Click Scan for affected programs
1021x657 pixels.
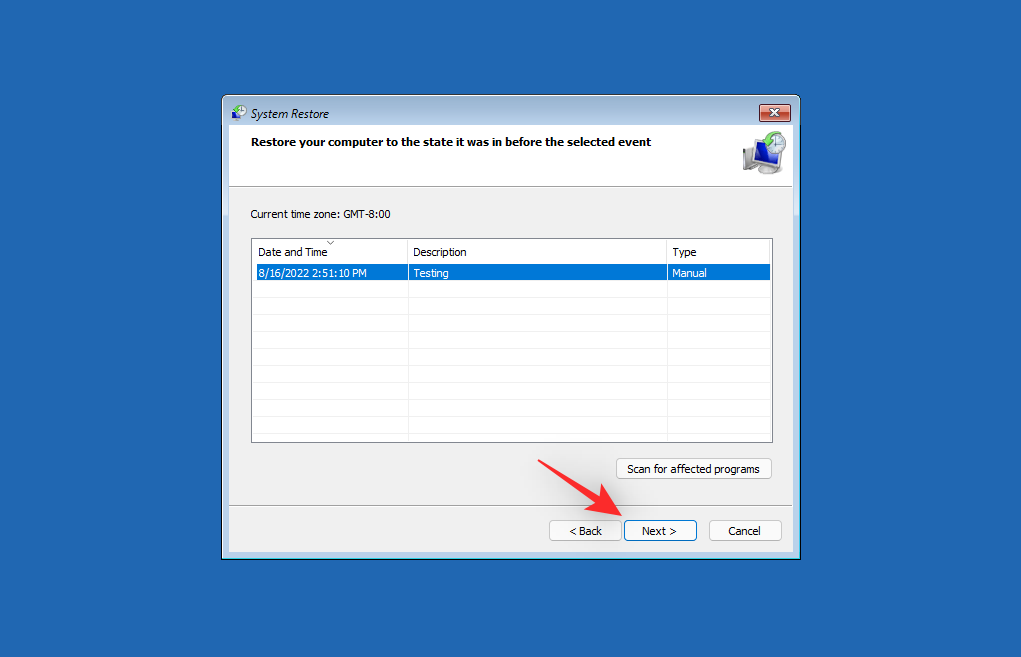pos(693,468)
